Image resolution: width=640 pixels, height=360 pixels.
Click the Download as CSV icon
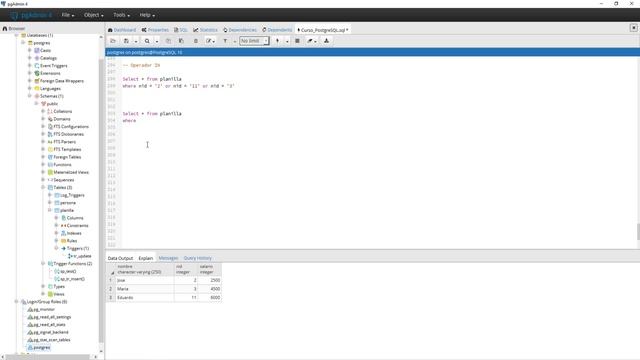coord(327,41)
